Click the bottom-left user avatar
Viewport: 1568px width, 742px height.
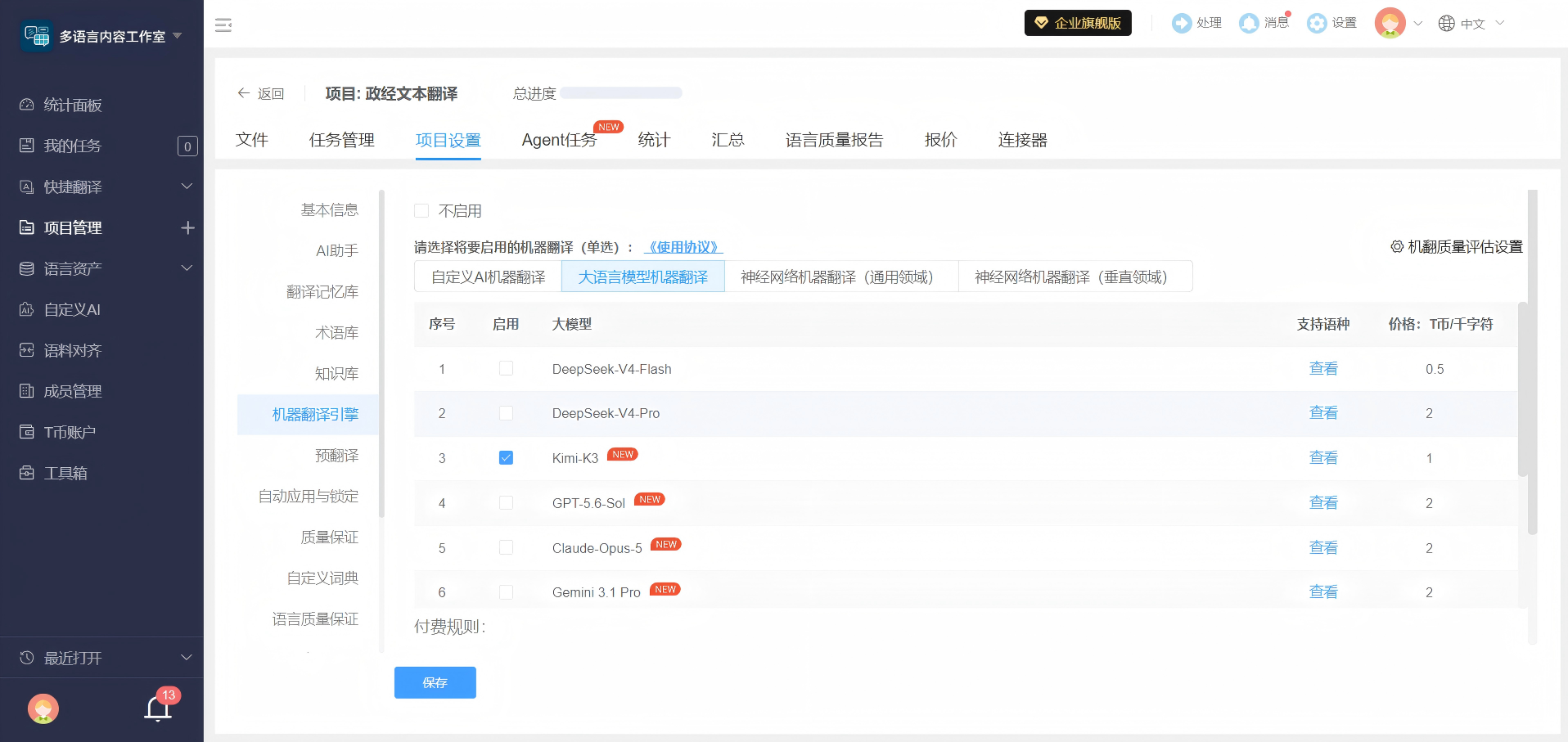(43, 708)
